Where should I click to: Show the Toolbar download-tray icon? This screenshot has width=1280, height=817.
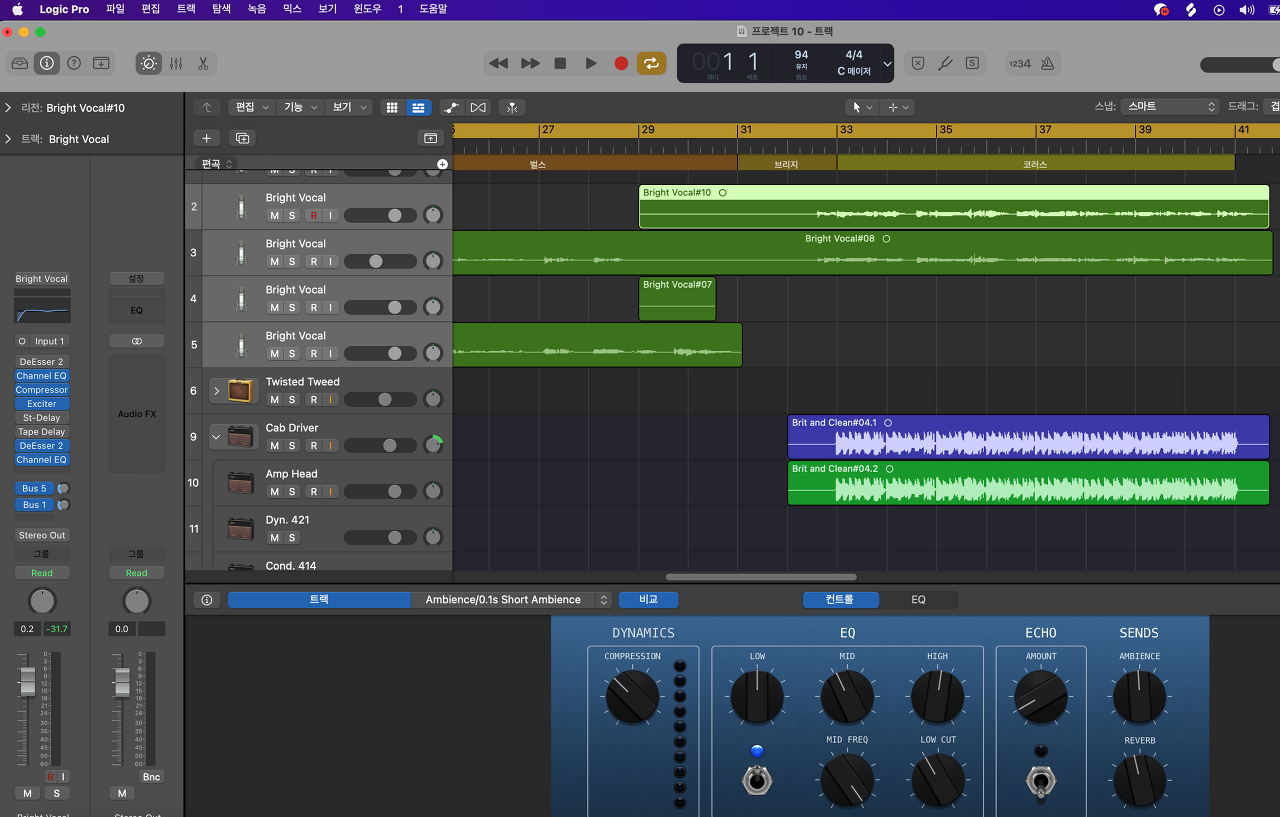(x=101, y=63)
